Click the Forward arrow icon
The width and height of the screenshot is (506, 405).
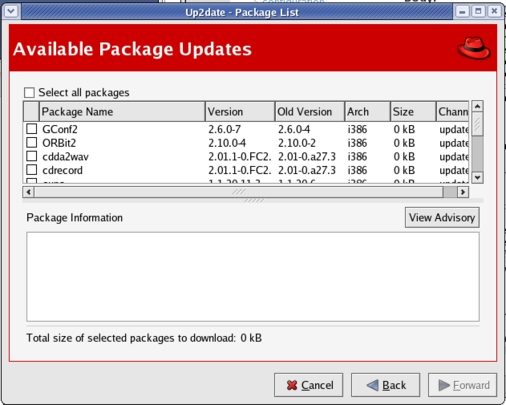click(444, 385)
